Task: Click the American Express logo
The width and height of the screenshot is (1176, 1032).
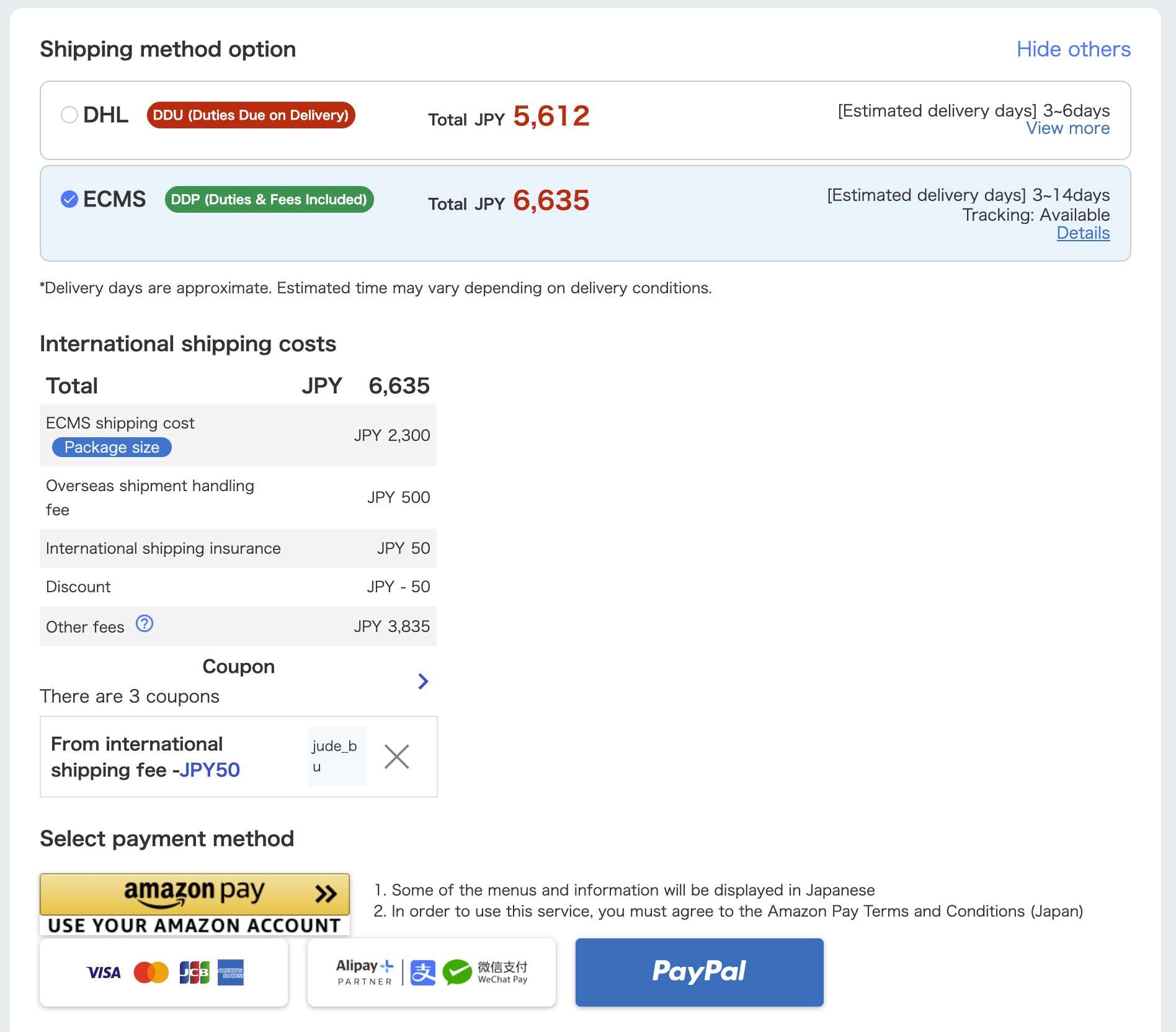Action: [231, 972]
